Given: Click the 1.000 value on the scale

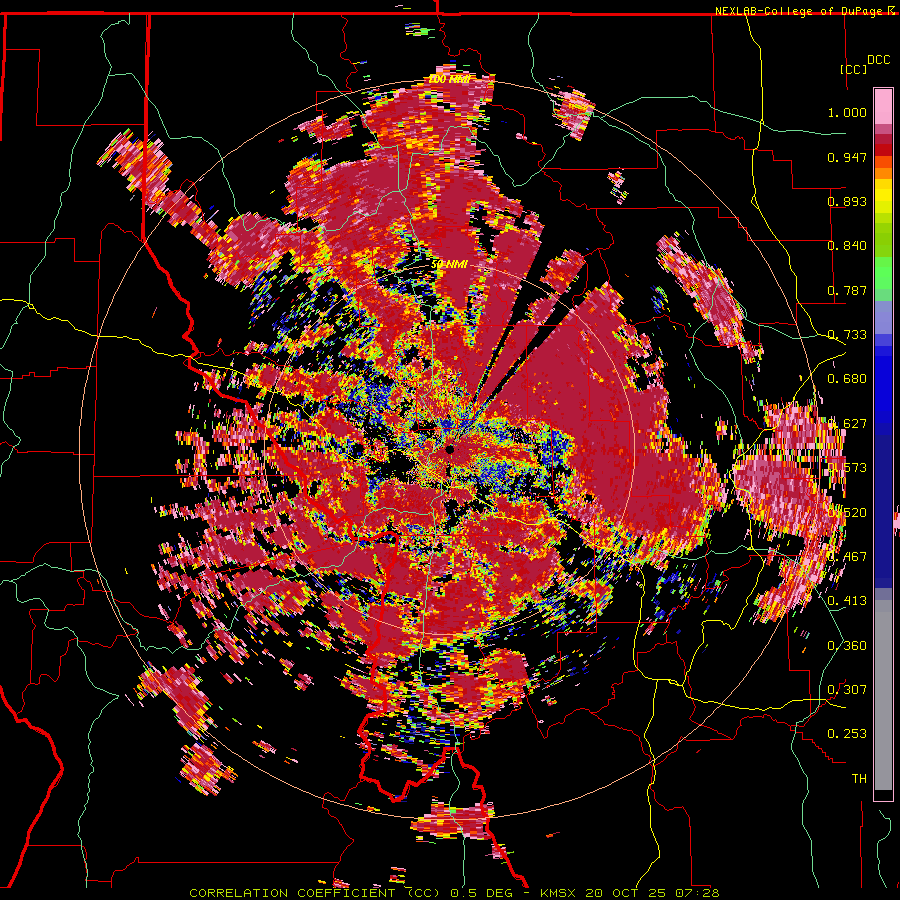Looking at the screenshot, I should coord(847,112).
